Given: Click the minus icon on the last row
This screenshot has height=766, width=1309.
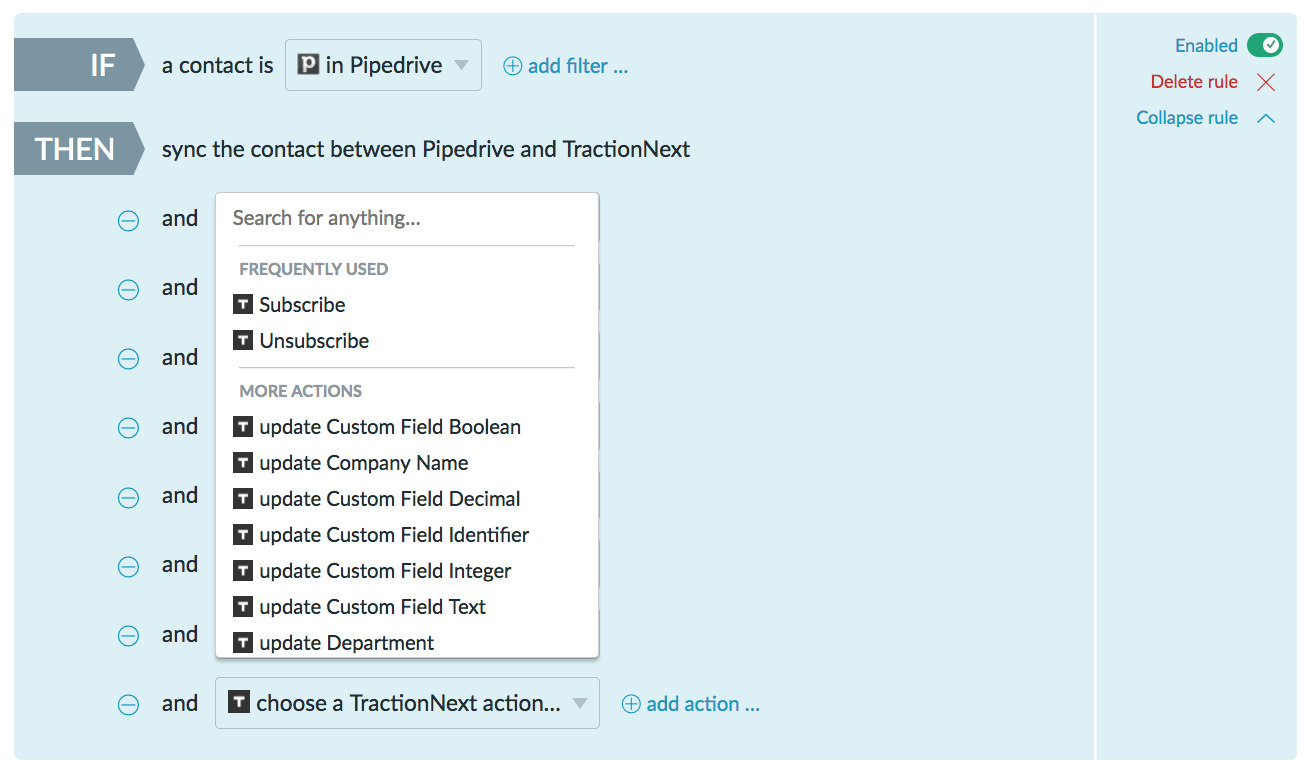Looking at the screenshot, I should 129,705.
